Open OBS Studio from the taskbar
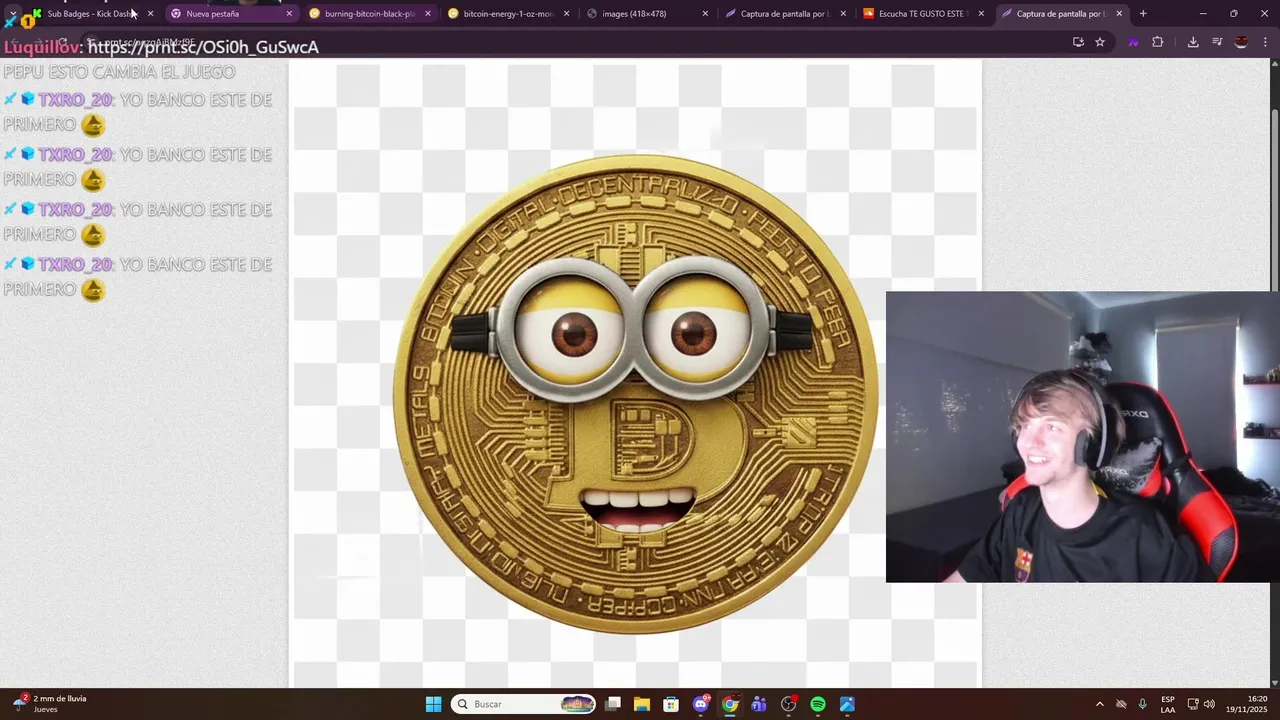 789,704
